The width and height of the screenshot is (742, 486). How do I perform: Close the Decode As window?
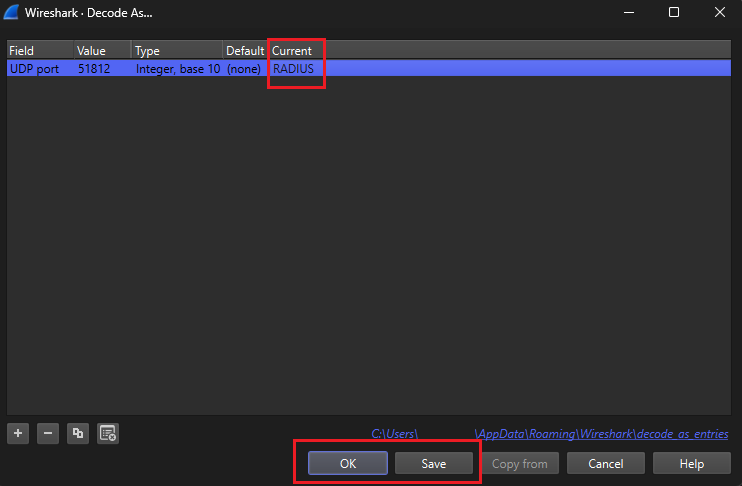click(x=720, y=12)
